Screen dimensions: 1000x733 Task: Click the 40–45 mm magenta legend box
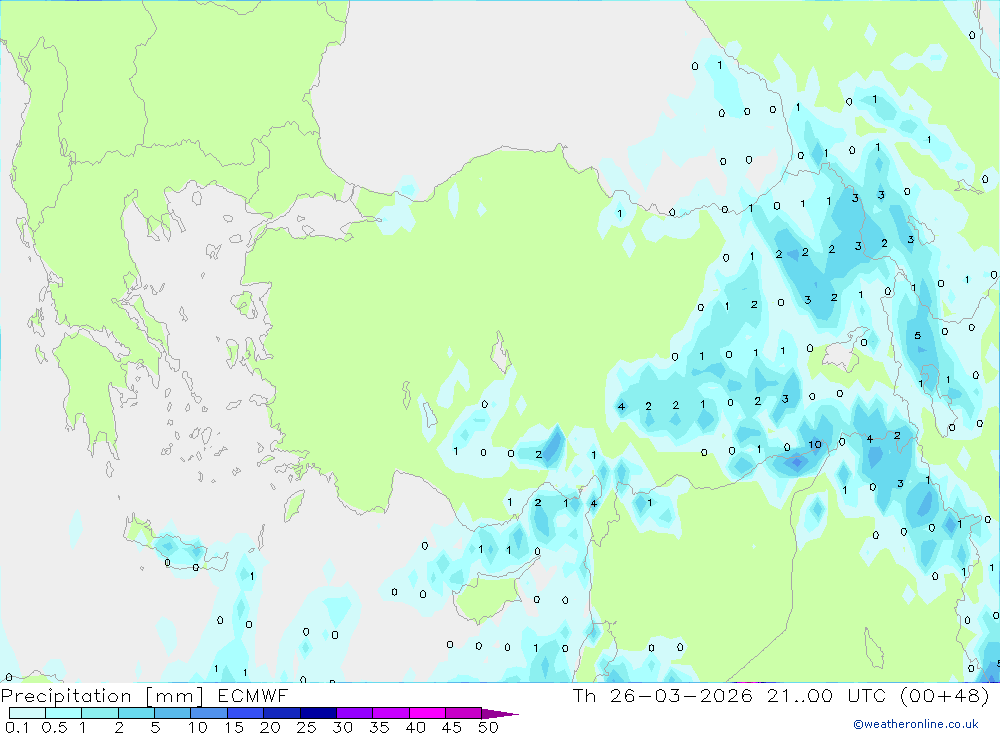click(x=427, y=713)
